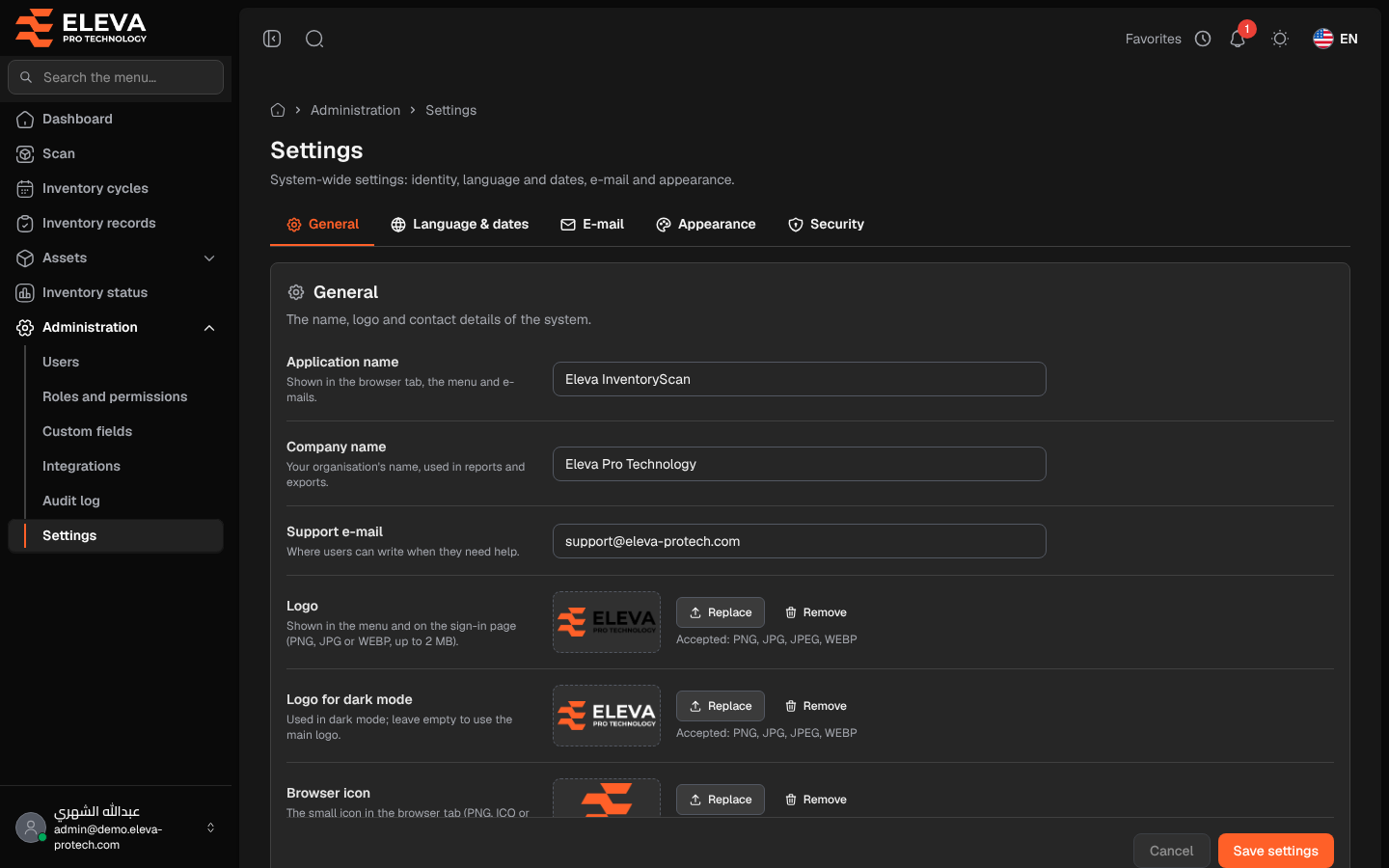Focus the Company name field

pyautogui.click(x=800, y=464)
